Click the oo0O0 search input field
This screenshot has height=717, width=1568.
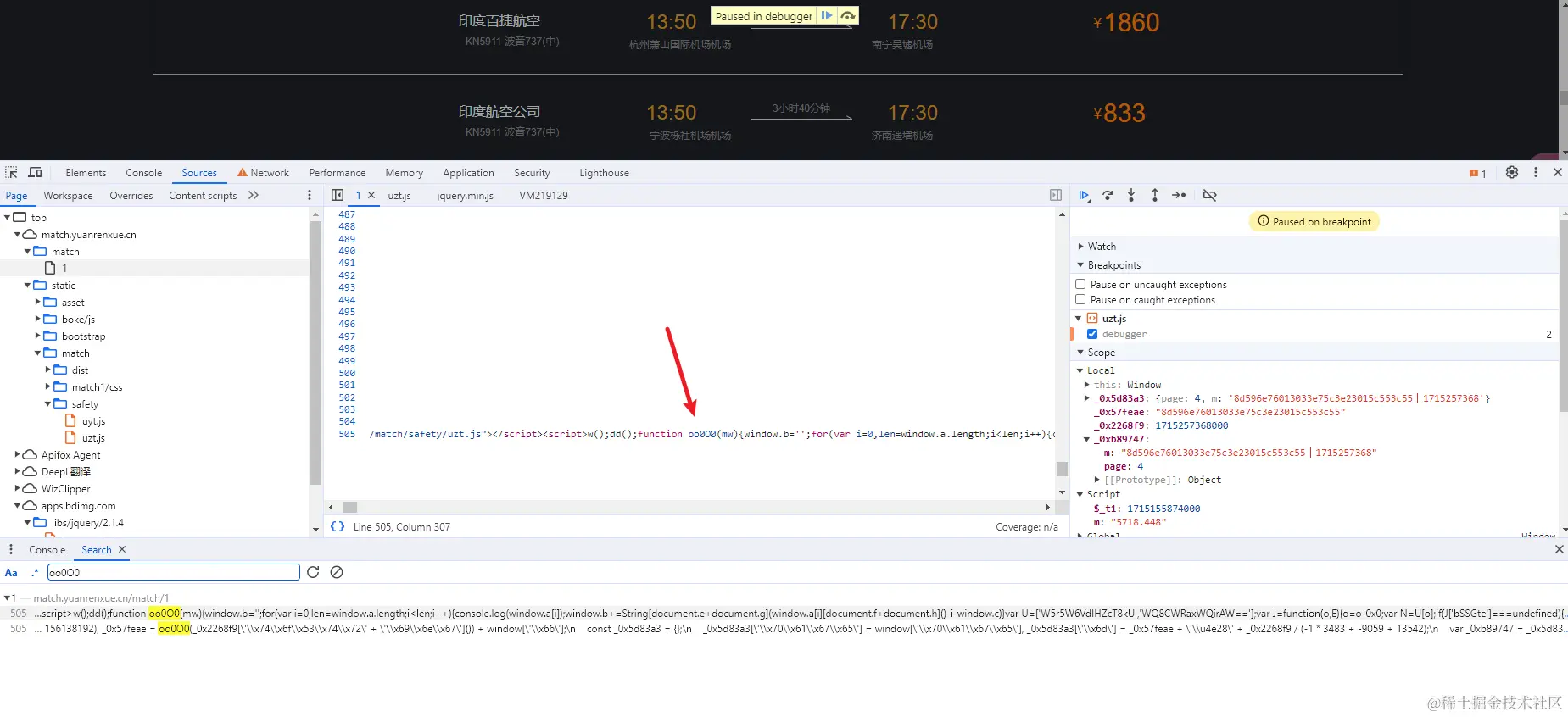pyautogui.click(x=173, y=572)
